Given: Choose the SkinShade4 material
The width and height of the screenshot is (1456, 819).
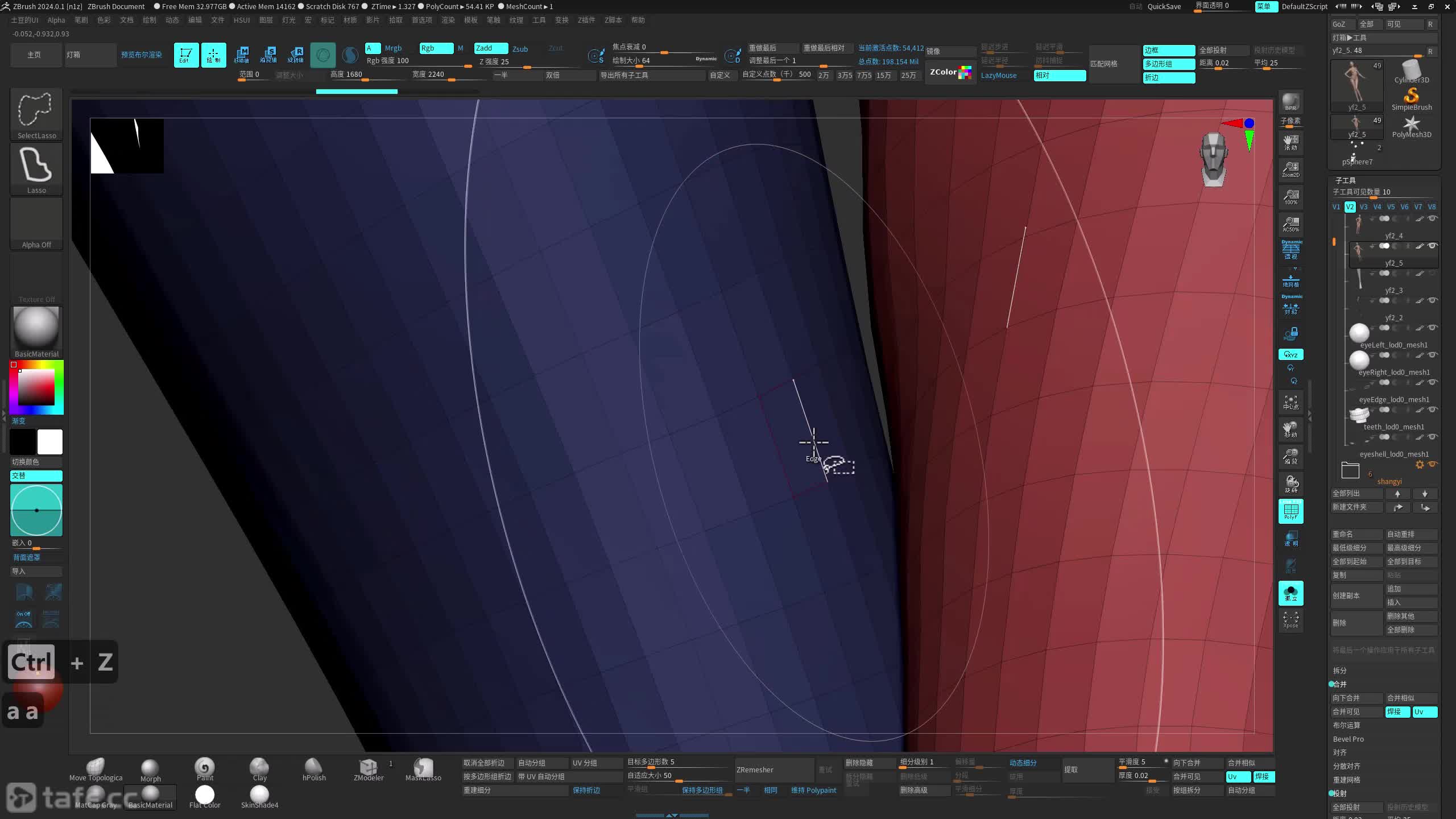Looking at the screenshot, I should coord(259,797).
